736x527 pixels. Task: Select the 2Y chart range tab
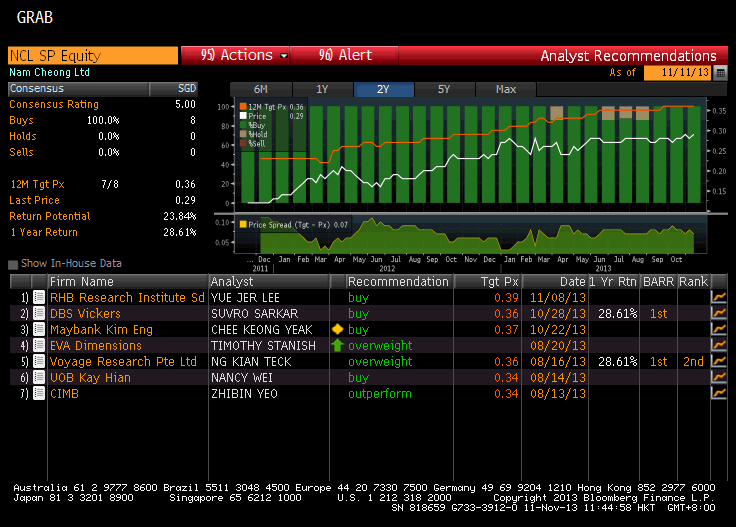(x=383, y=89)
